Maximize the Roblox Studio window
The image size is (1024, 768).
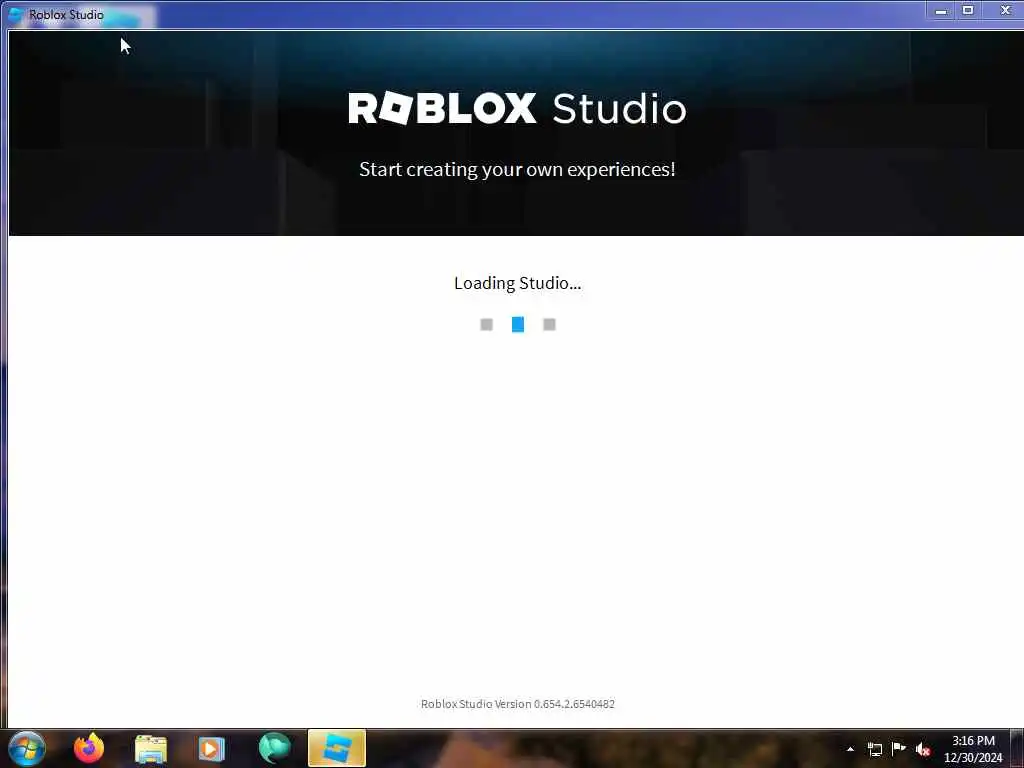968,10
